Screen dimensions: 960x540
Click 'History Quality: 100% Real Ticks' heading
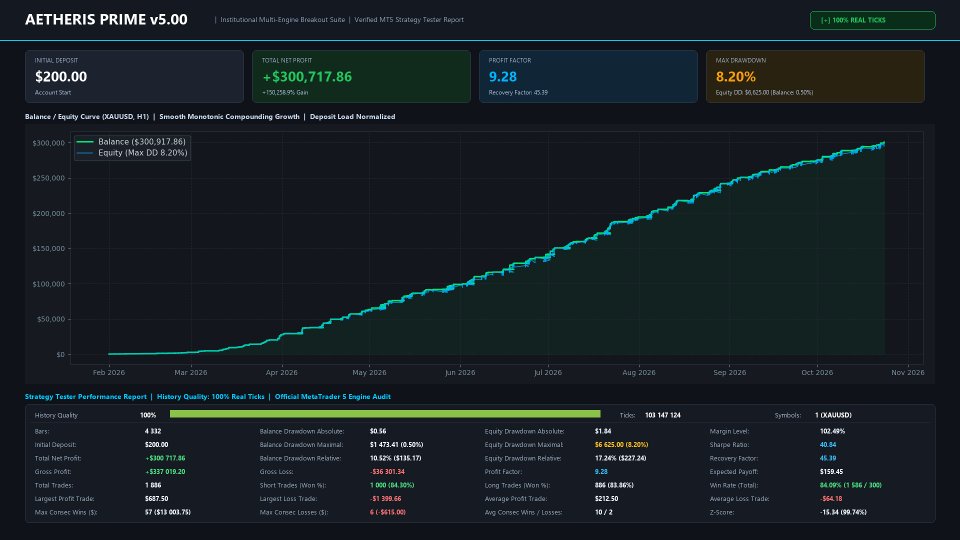(211, 397)
